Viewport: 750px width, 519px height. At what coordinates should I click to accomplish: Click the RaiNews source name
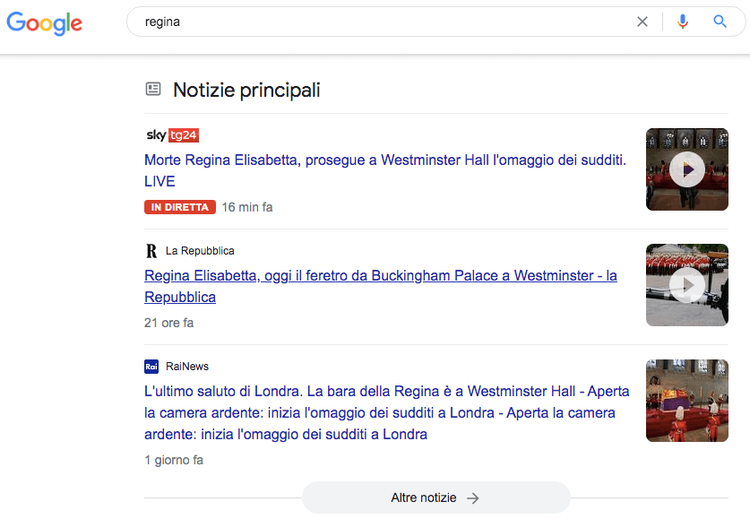coord(187,366)
